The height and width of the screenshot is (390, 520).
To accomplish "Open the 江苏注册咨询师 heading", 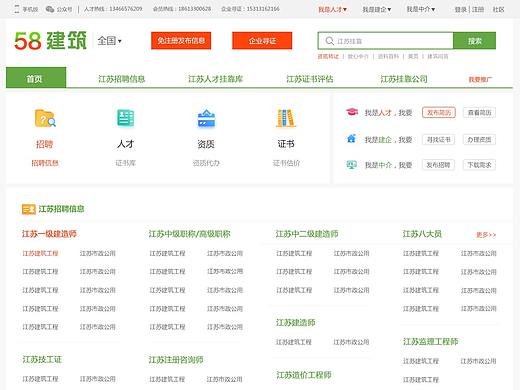I will tap(176, 360).
